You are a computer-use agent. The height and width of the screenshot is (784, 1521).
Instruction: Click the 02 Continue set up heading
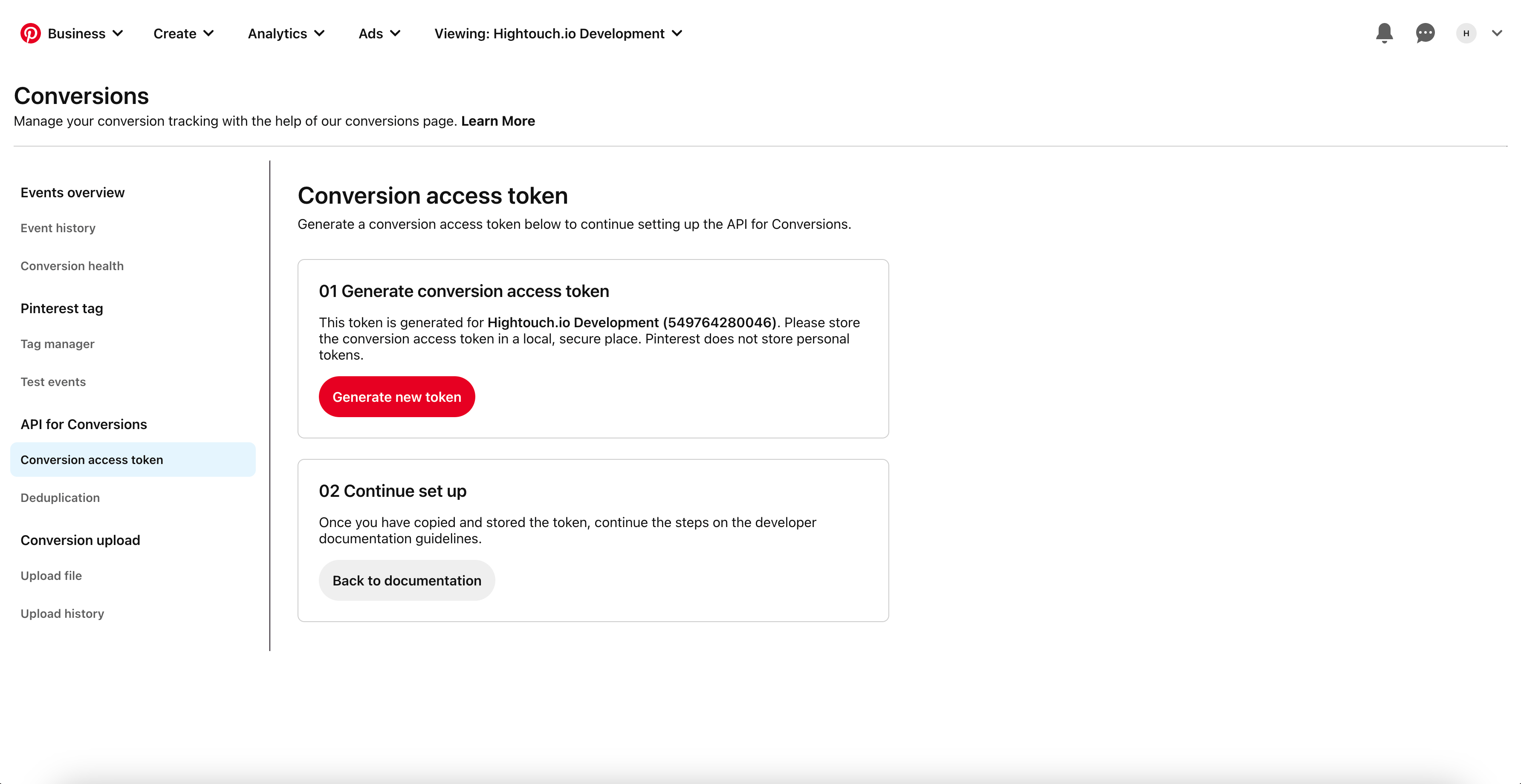(393, 490)
